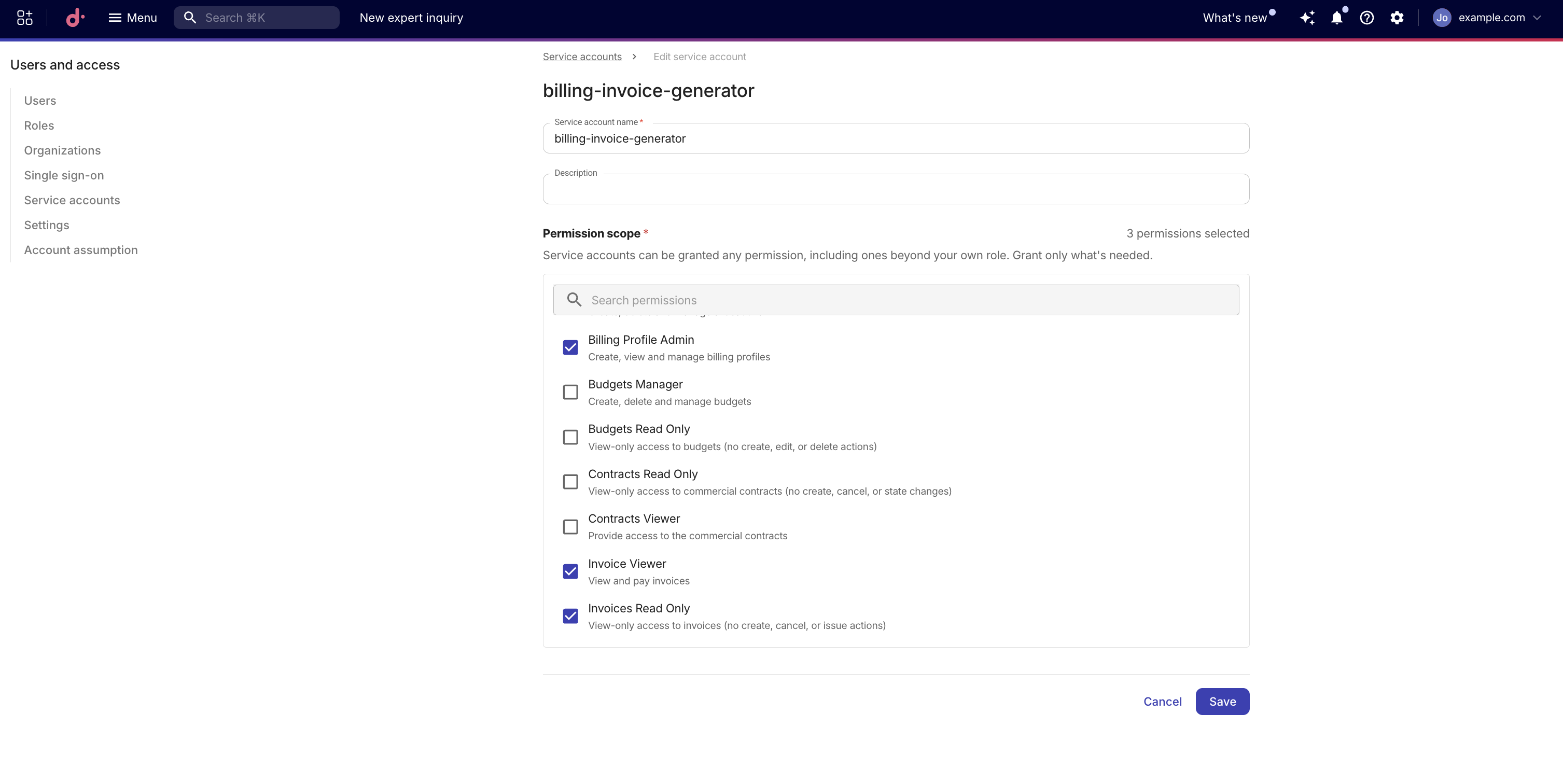
Task: Click 'Create, delete and manage budgets' description
Action: (x=669, y=401)
